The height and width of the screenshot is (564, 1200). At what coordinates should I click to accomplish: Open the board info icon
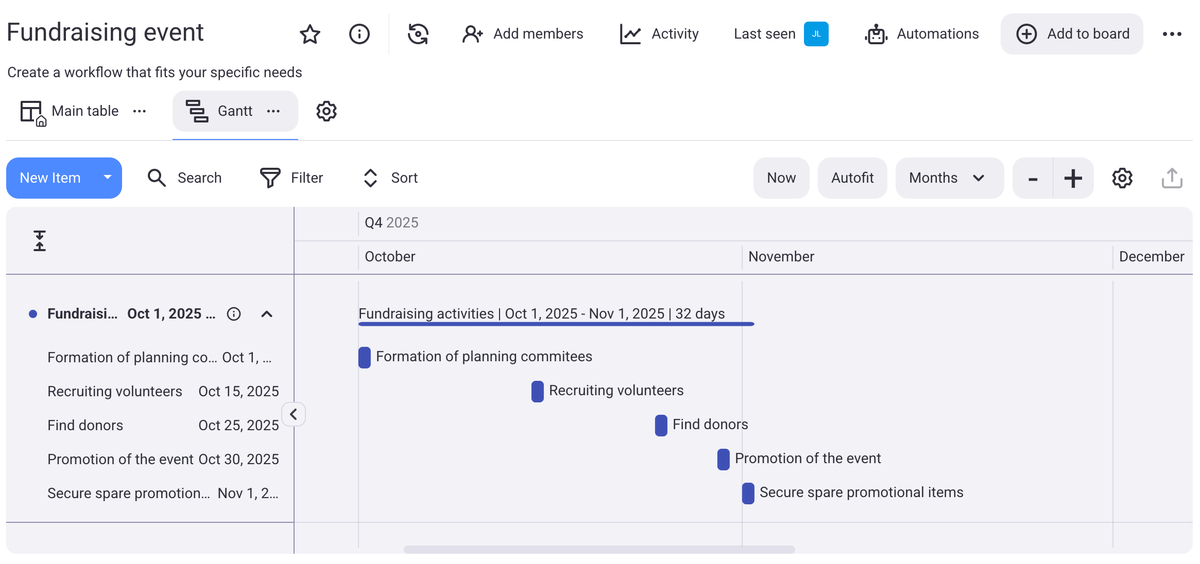pos(359,34)
